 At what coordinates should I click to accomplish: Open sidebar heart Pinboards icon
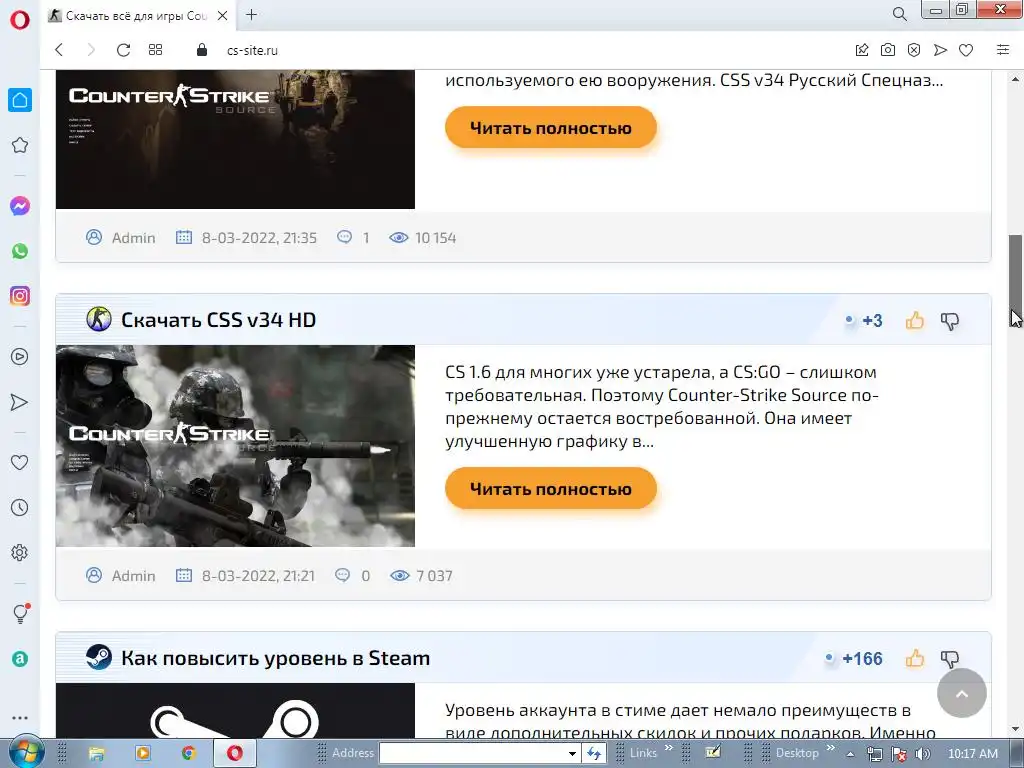[20, 462]
